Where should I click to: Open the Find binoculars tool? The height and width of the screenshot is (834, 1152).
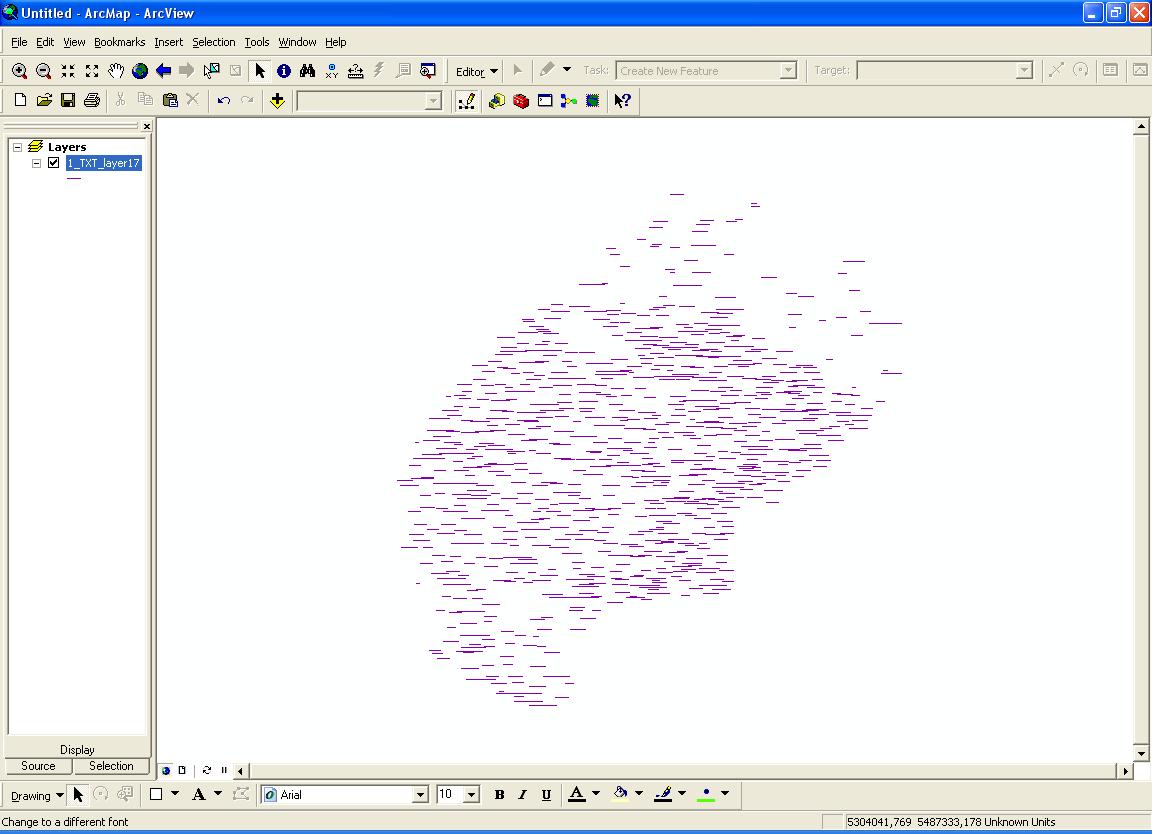[307, 71]
